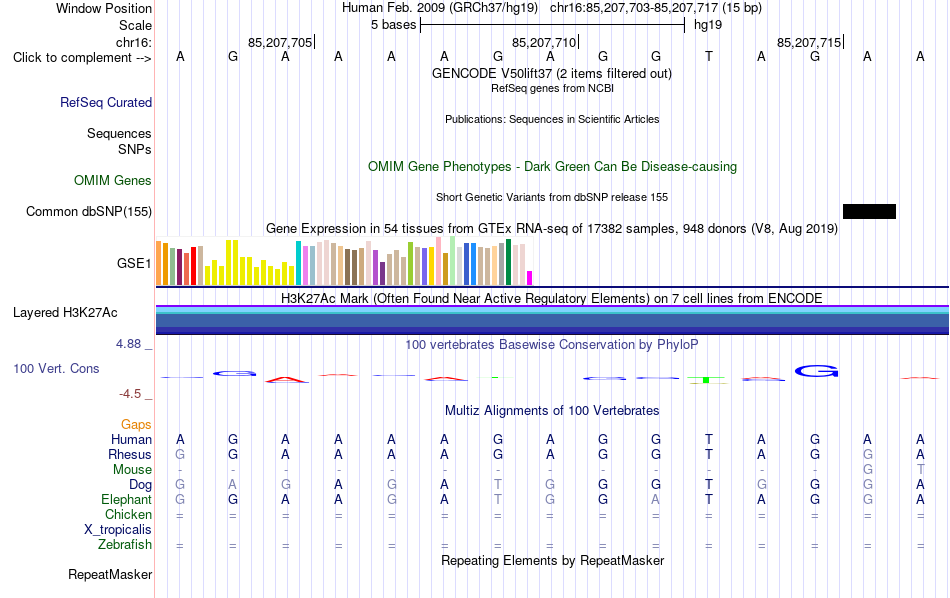950x598 pixels.
Task: Click the magenta bar in GTEx chart
Action: 530,278
